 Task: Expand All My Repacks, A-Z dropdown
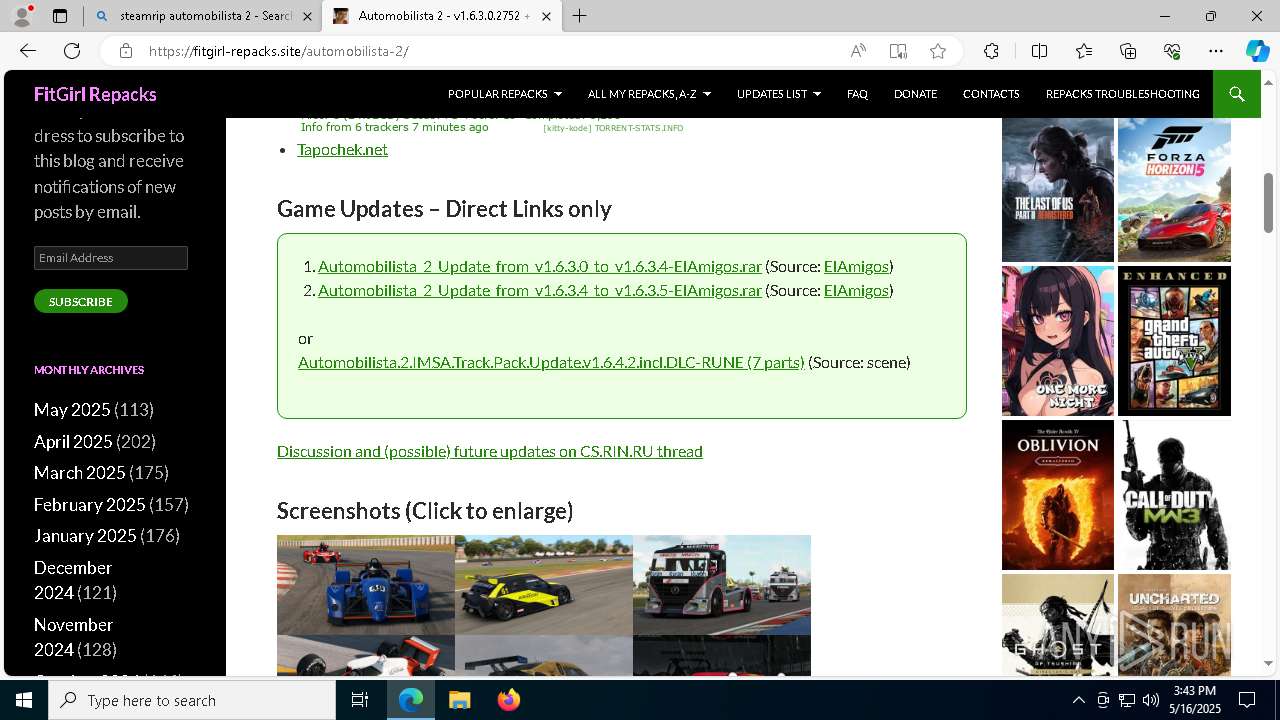(649, 94)
